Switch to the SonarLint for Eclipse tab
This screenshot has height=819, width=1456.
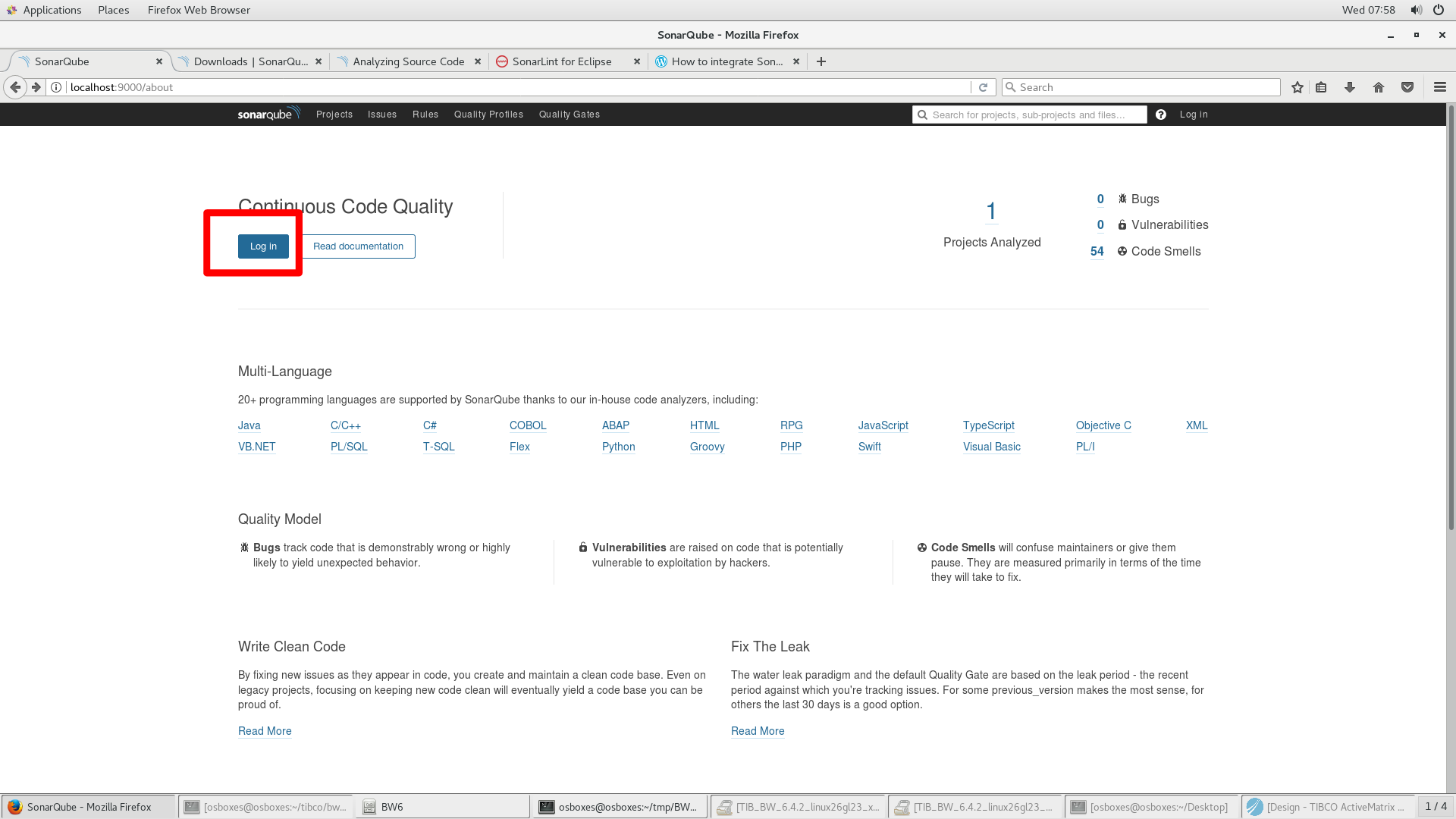point(568,61)
